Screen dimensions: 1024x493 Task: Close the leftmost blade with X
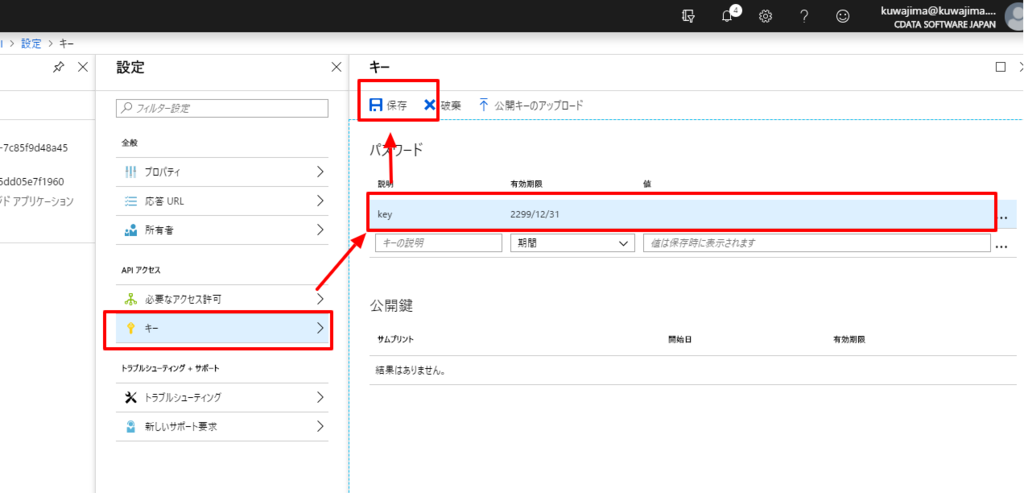coord(83,67)
